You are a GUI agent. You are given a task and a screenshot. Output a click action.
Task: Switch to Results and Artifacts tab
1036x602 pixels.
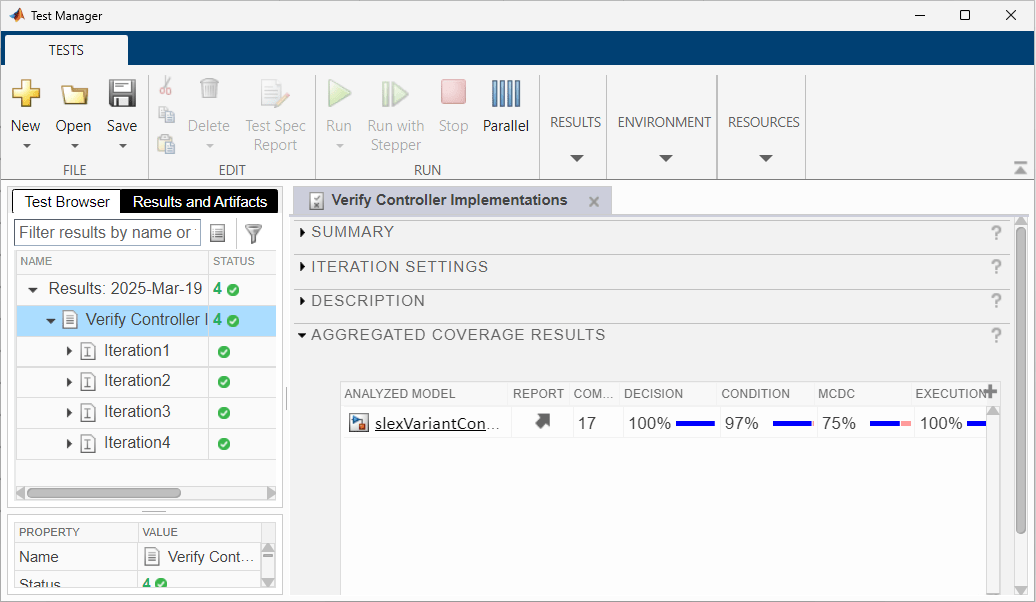(200, 201)
